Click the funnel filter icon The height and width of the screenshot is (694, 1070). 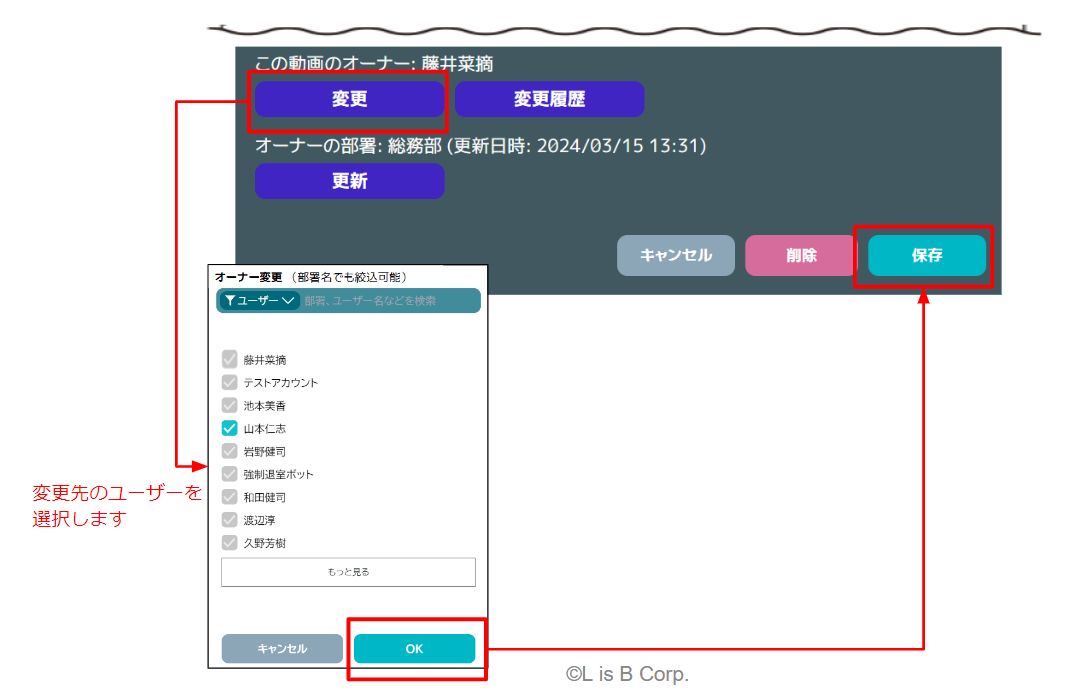[x=230, y=301]
